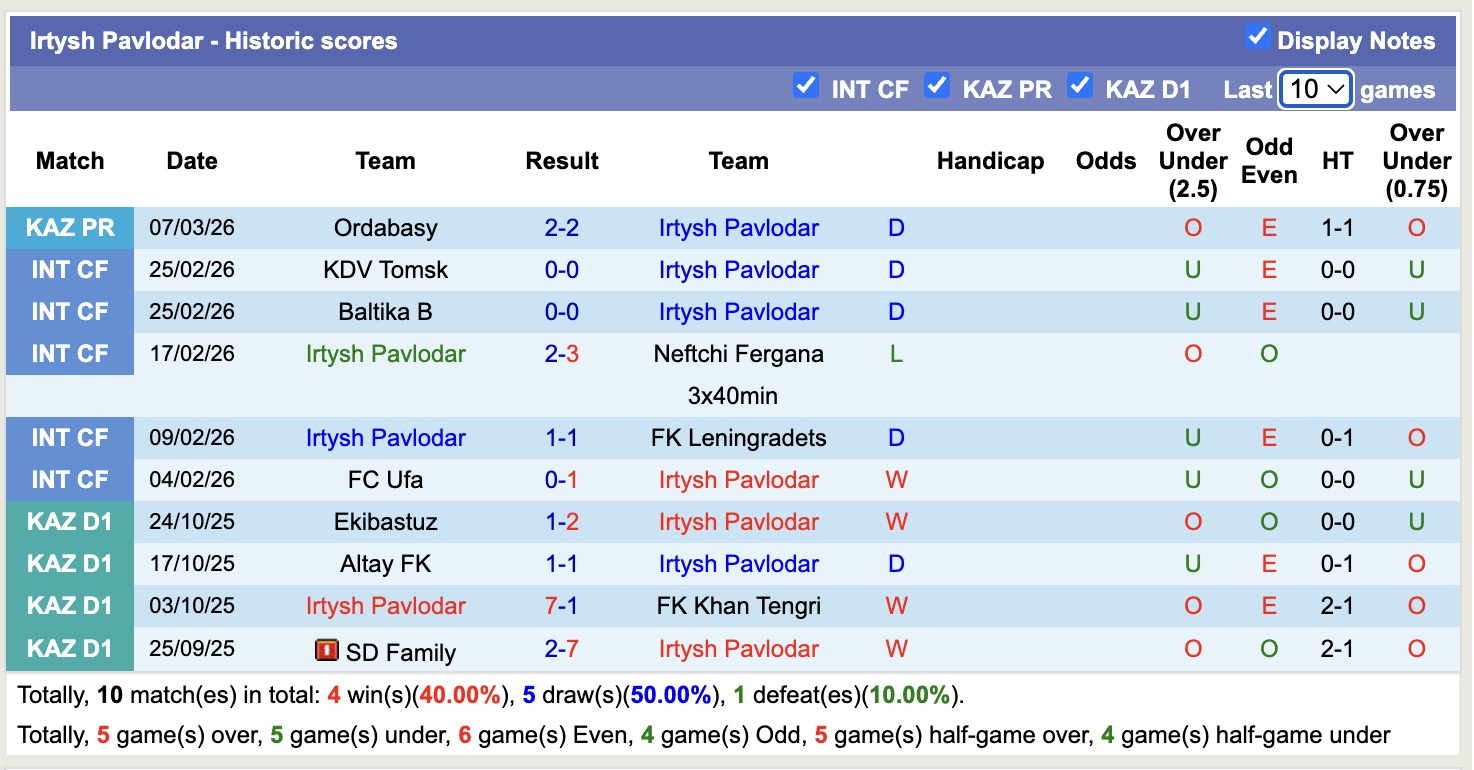The width and height of the screenshot is (1474, 770).
Task: Open KDV Tomsk team page
Action: [x=385, y=270]
